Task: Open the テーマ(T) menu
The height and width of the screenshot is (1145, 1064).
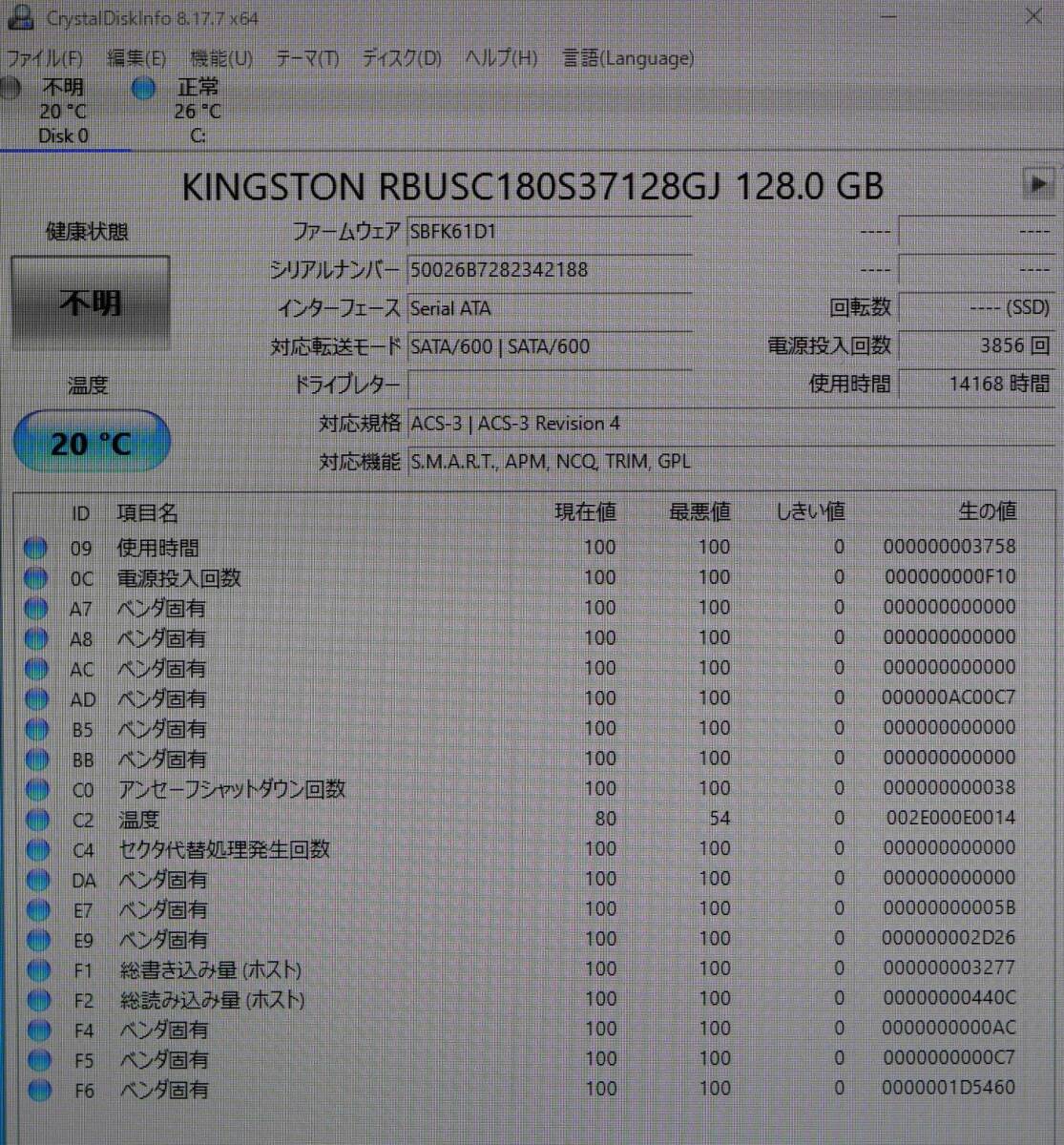Action: point(307,58)
